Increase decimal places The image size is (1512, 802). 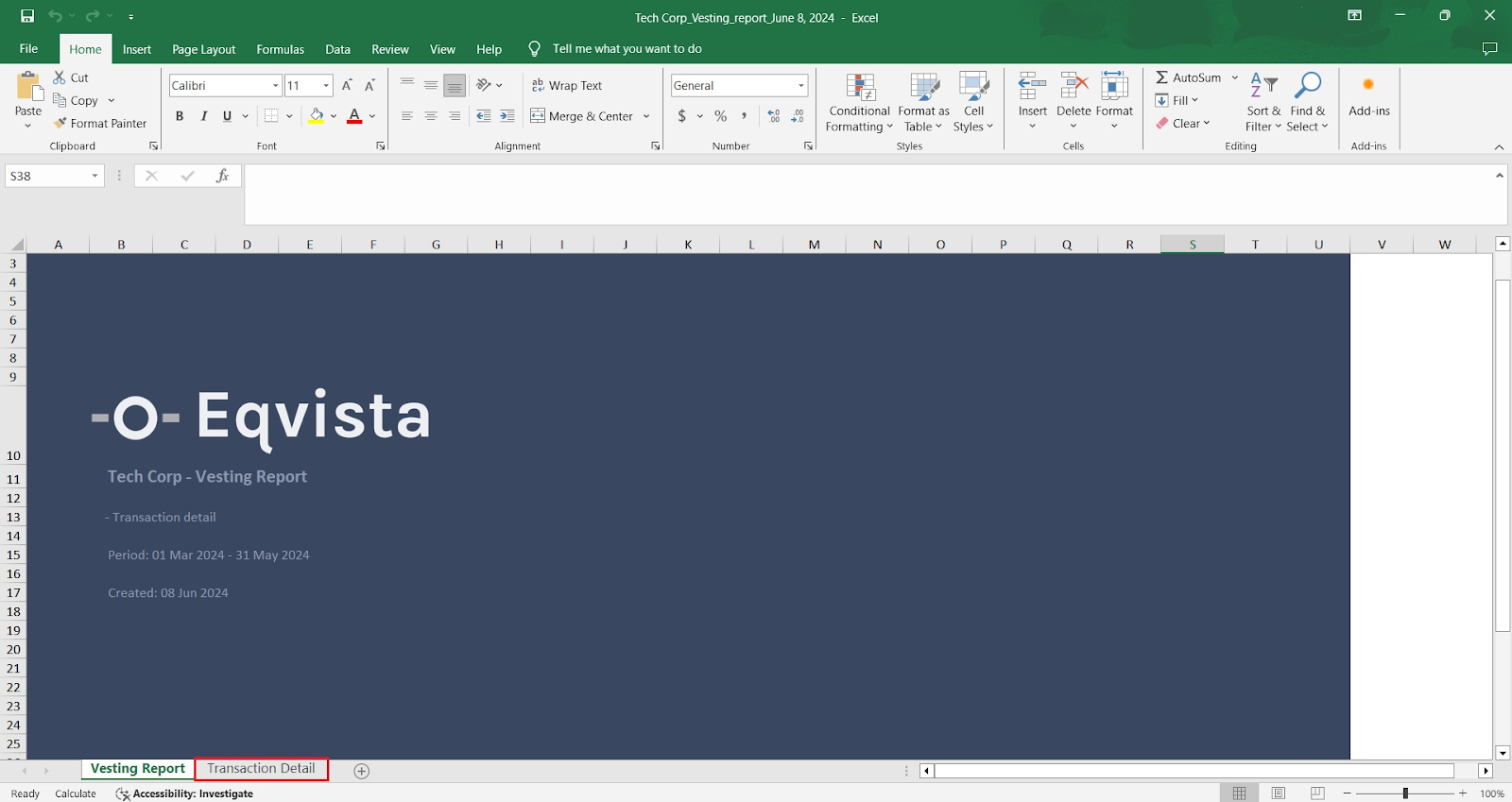coord(774,115)
